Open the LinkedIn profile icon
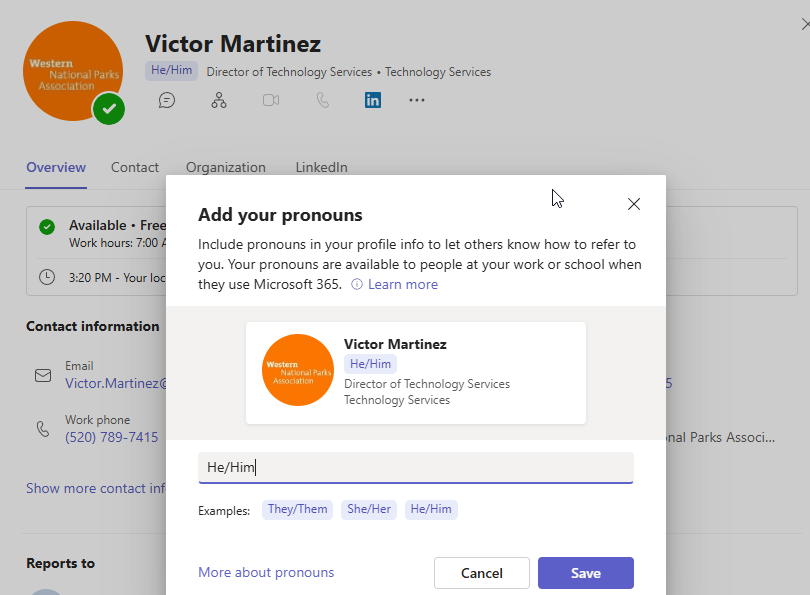 (373, 100)
